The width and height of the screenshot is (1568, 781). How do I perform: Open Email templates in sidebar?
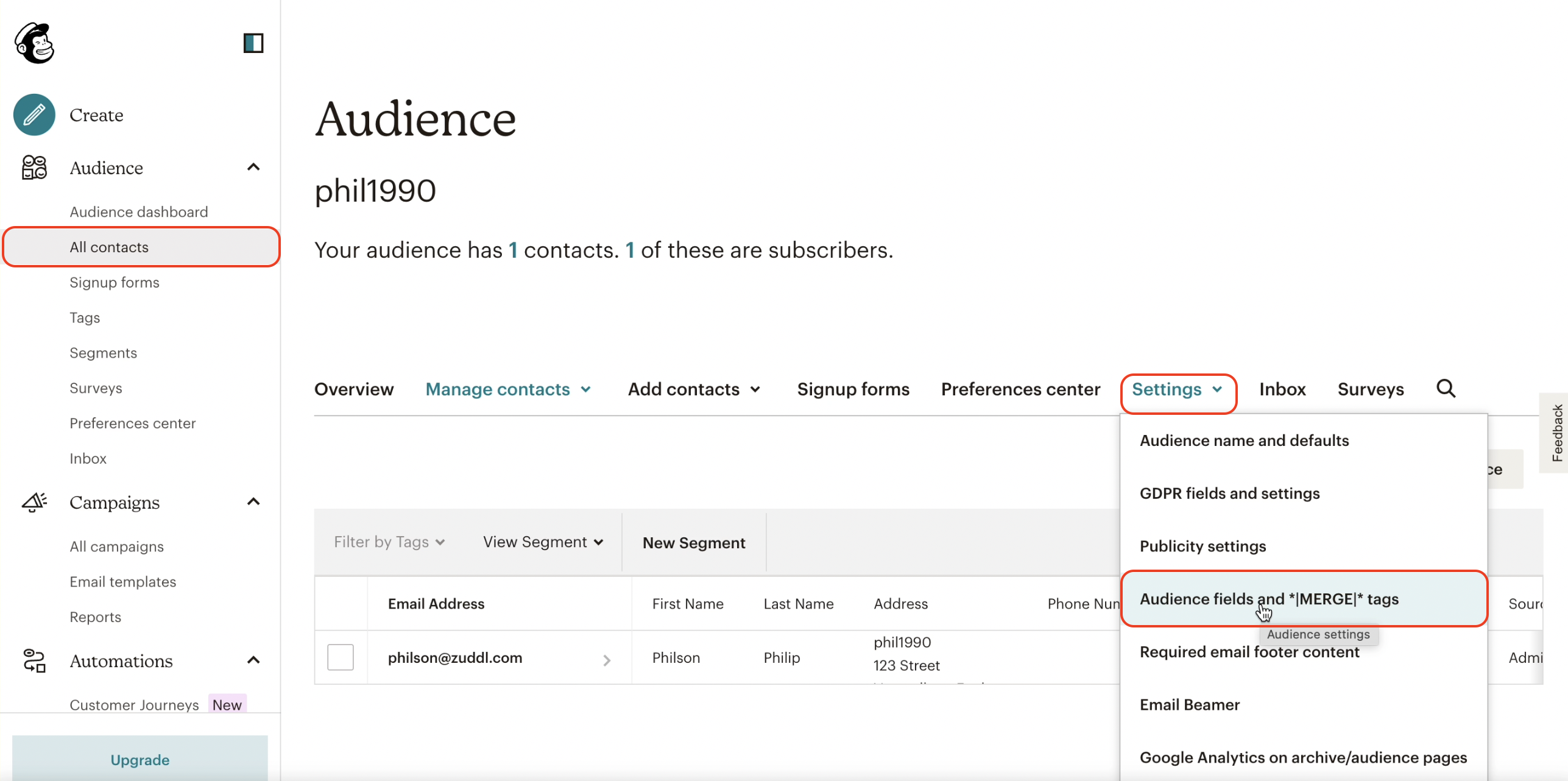(x=122, y=582)
